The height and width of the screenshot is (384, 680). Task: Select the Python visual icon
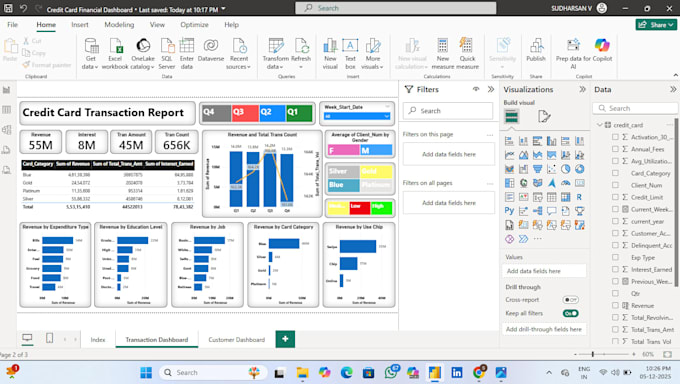(x=509, y=211)
